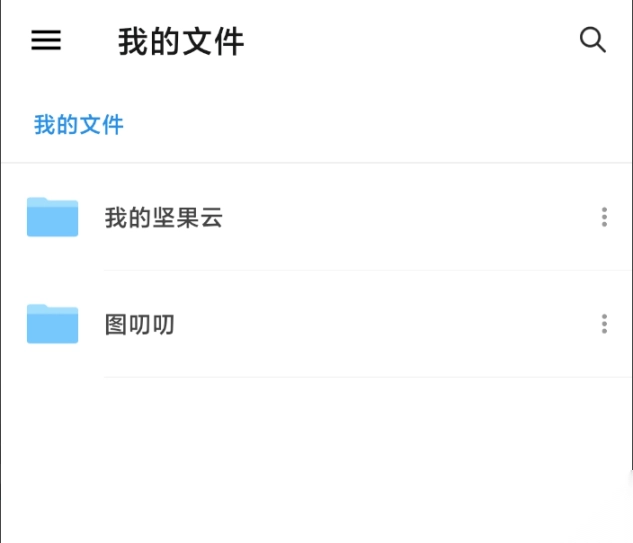
Task: Open more options for 图叨叨
Action: [604, 324]
